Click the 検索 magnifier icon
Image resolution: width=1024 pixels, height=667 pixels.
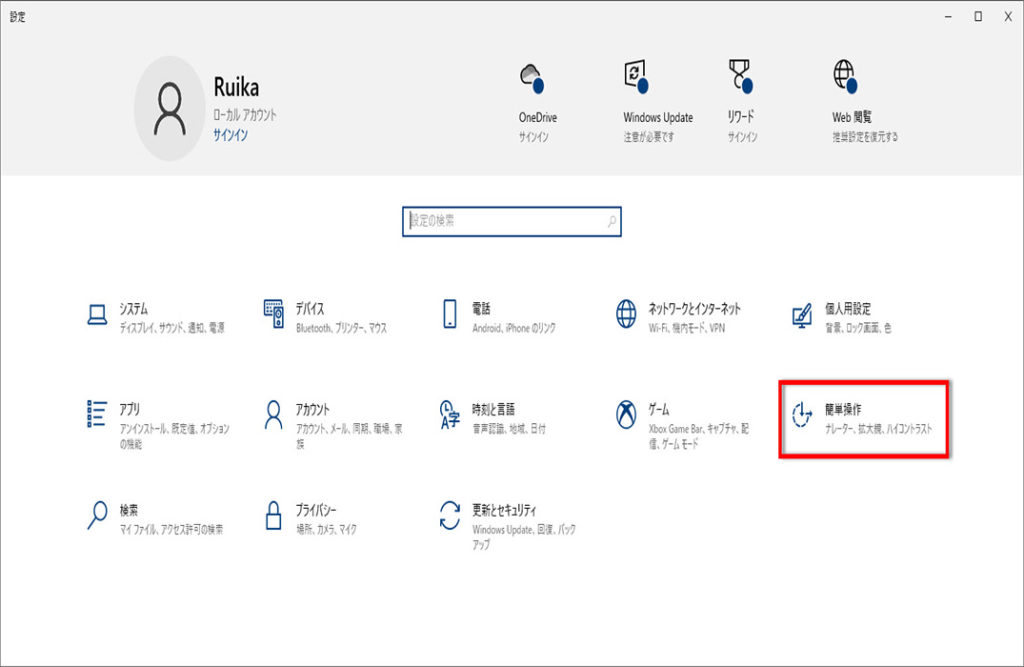click(x=97, y=515)
